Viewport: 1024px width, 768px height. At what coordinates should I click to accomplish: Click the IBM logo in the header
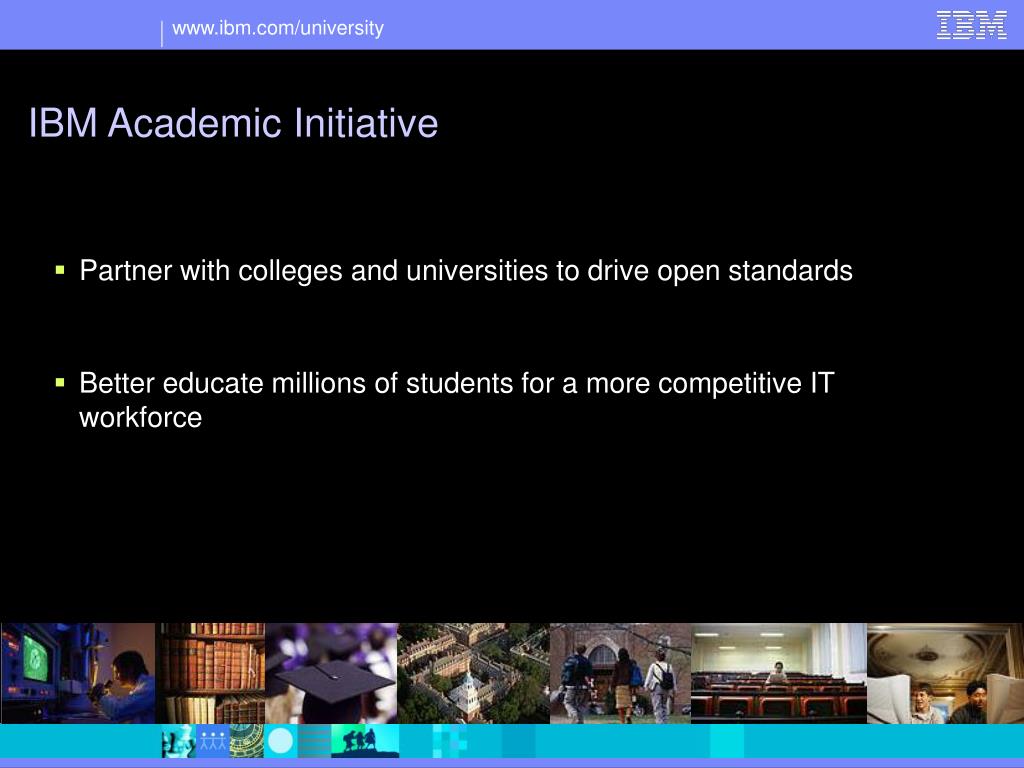[x=971, y=25]
